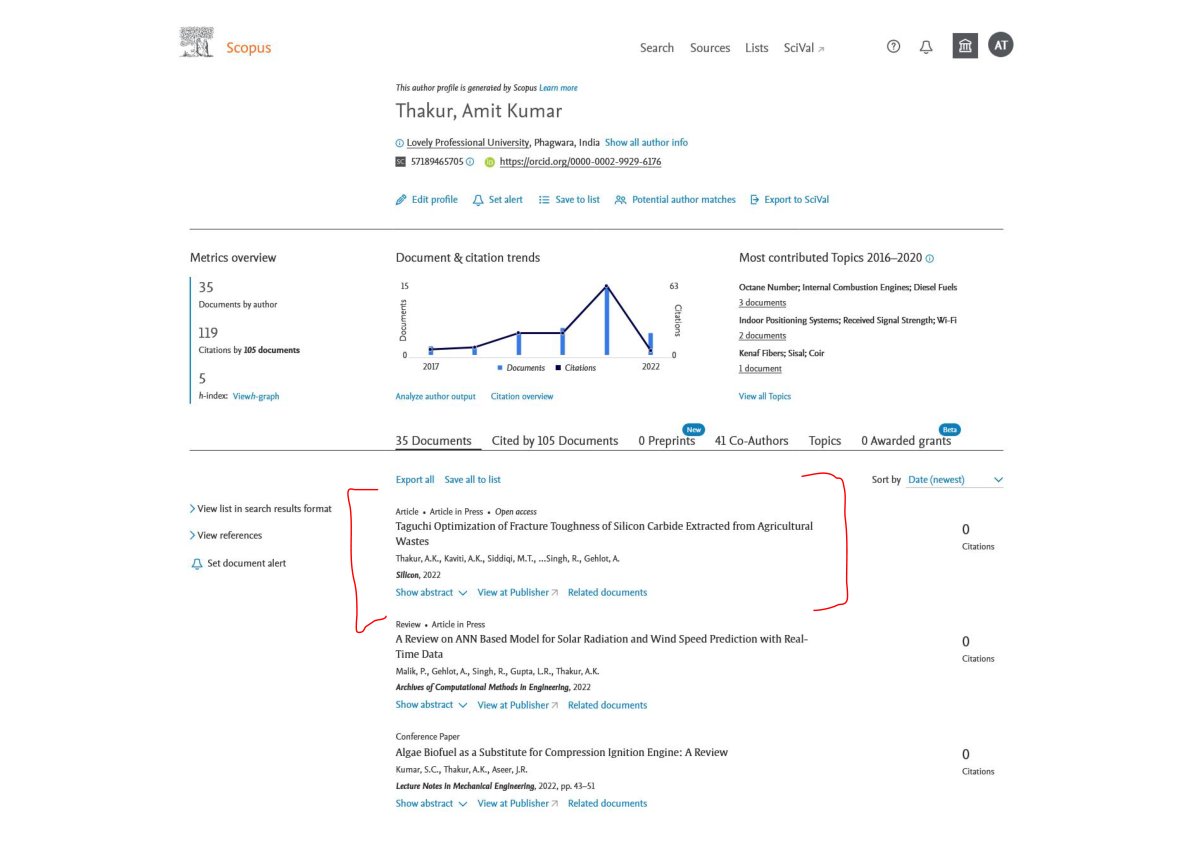Open the AT user avatar menu
This screenshot has height=848, width=1200.
1000,45
